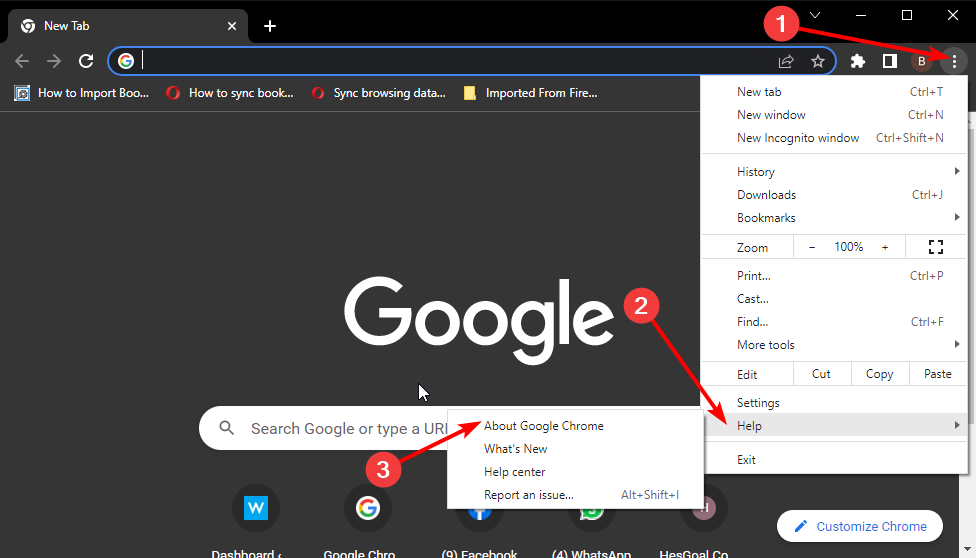Open the Google Chrome shortcut tile
The height and width of the screenshot is (558, 976).
tap(368, 508)
